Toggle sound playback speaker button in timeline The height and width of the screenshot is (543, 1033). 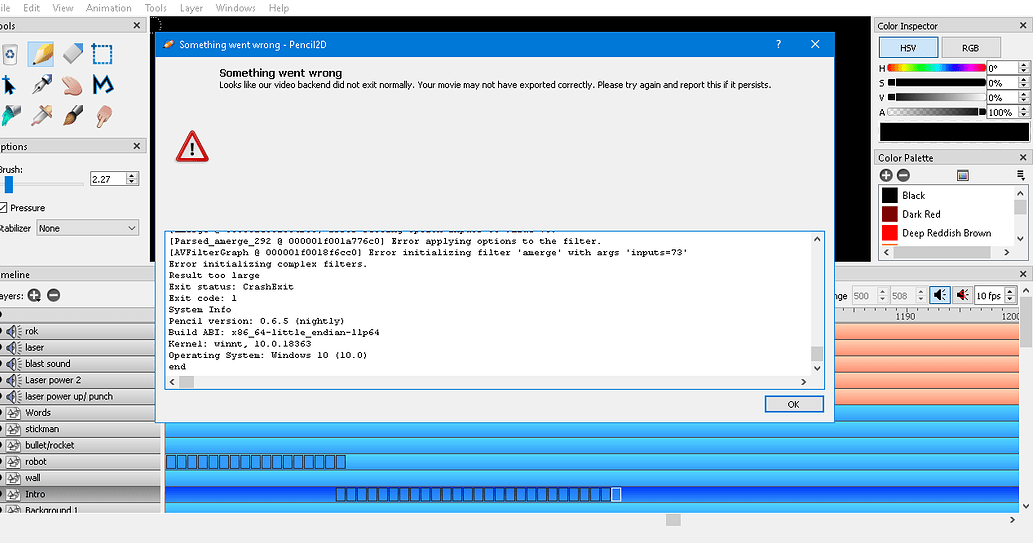tap(940, 295)
